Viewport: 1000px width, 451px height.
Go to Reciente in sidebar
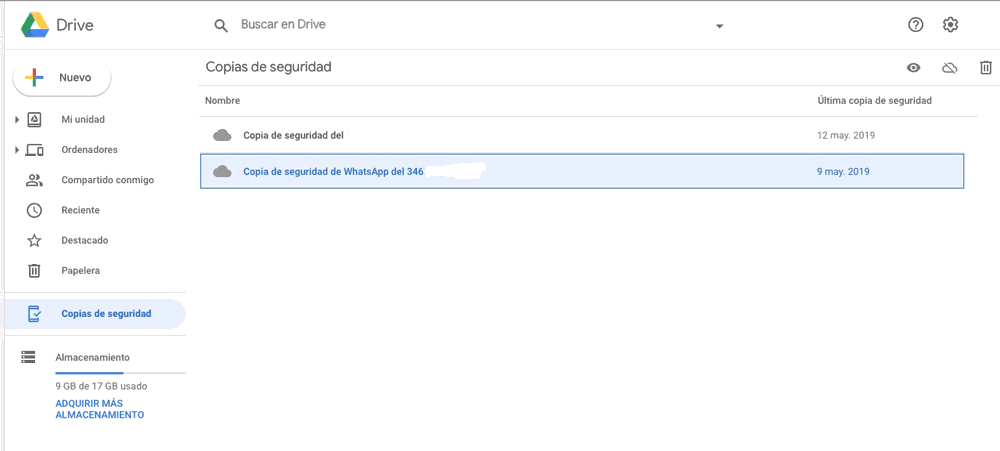tap(80, 210)
